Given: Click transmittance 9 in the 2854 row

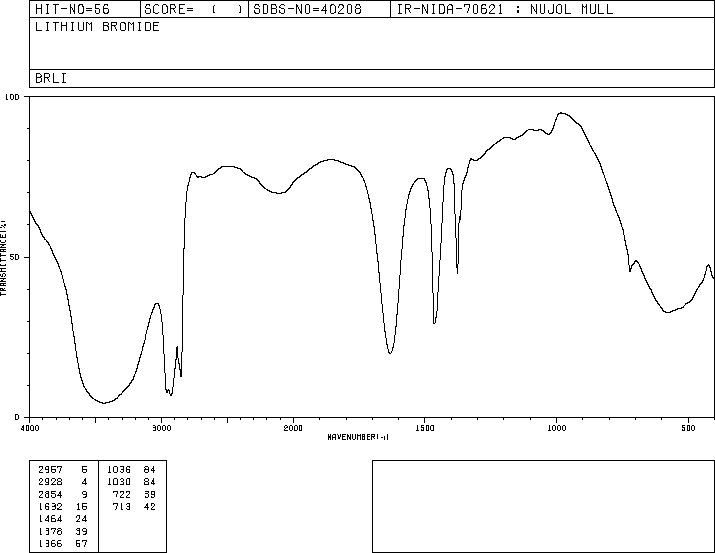Looking at the screenshot, I should [84, 494].
